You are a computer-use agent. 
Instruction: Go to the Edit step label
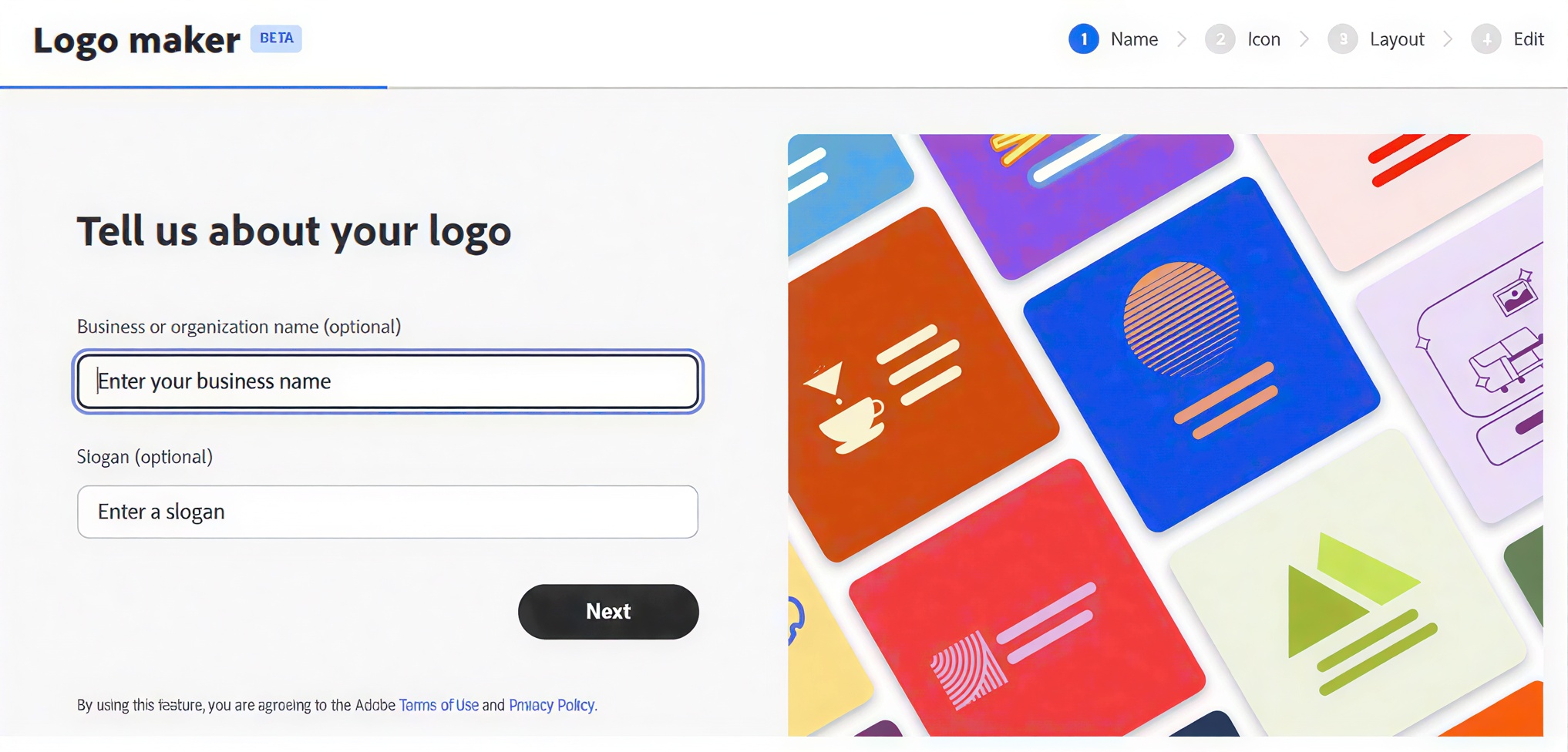pos(1528,39)
